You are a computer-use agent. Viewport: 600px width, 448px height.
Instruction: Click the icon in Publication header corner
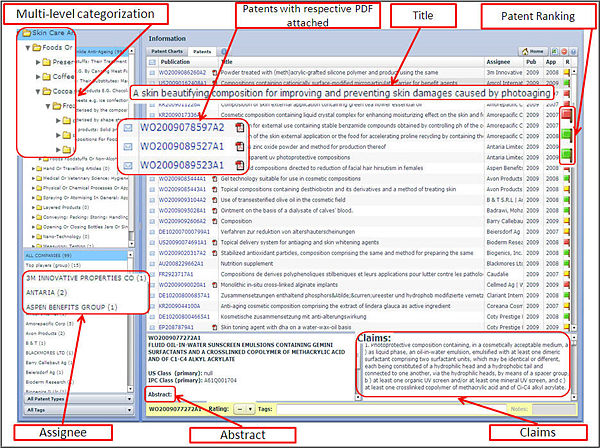pos(152,62)
